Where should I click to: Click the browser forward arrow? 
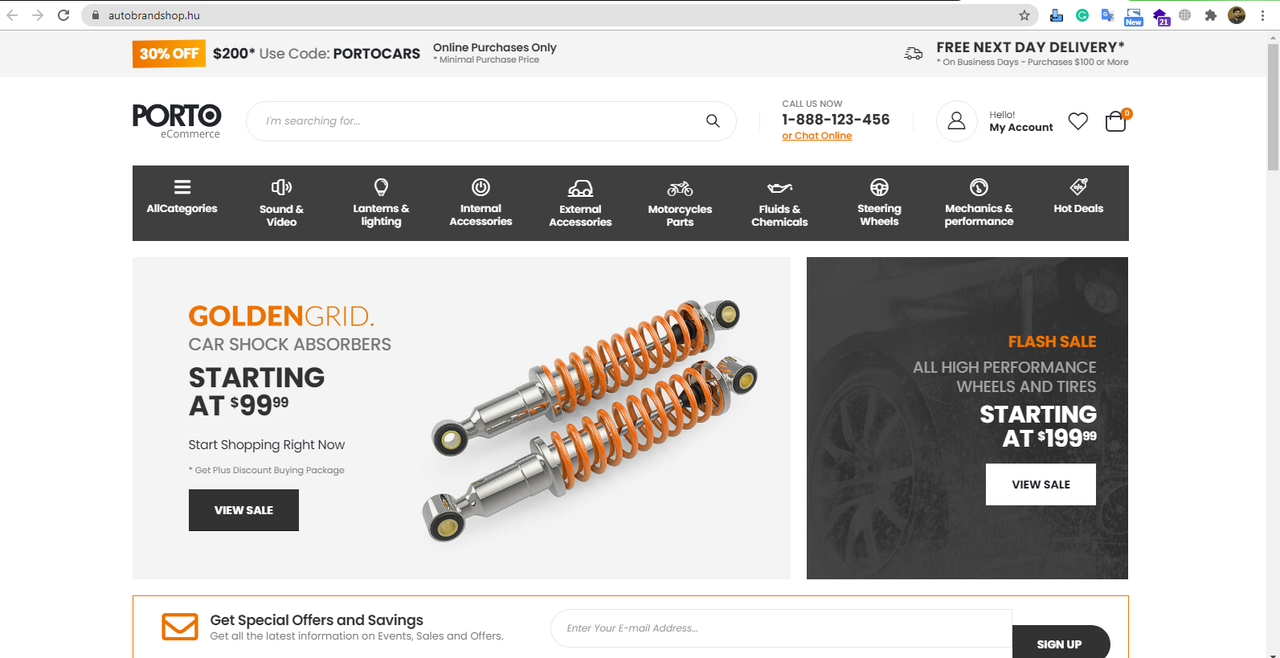[x=38, y=15]
